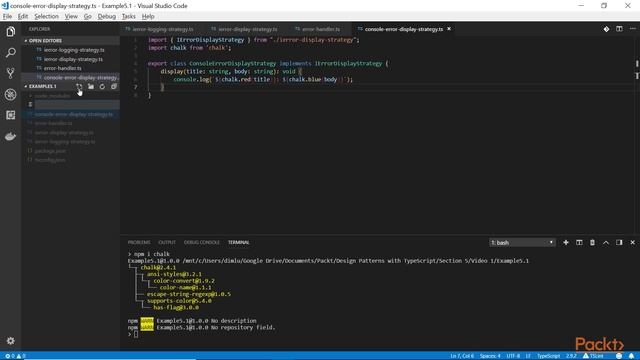The width and height of the screenshot is (640, 360).
Task: Switch to ierror-display-strategy.ts editor tab
Action: (248, 29)
